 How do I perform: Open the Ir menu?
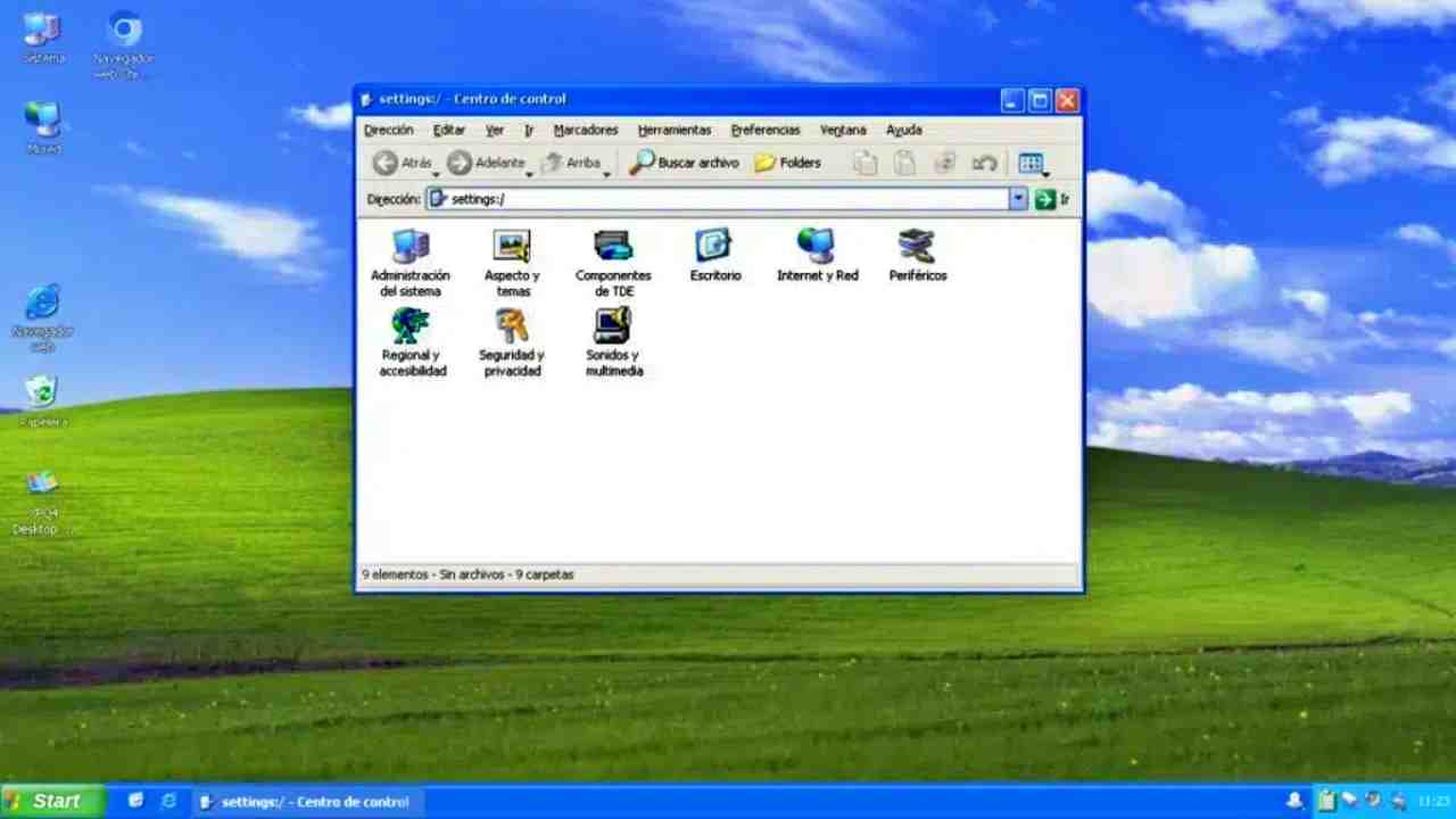pyautogui.click(x=529, y=130)
